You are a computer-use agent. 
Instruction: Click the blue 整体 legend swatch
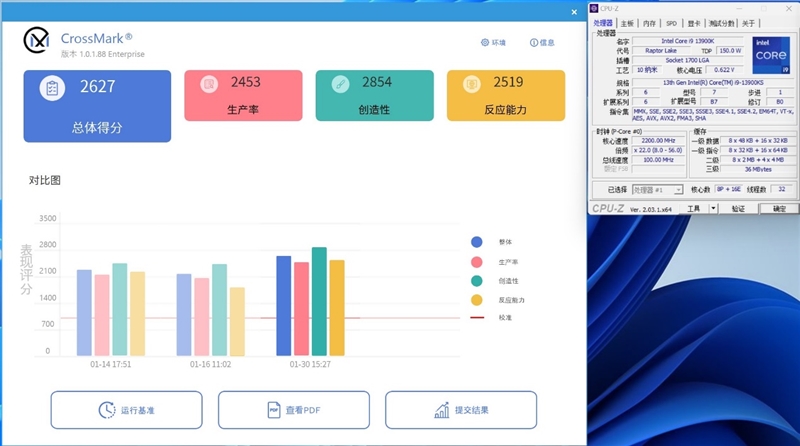477,242
